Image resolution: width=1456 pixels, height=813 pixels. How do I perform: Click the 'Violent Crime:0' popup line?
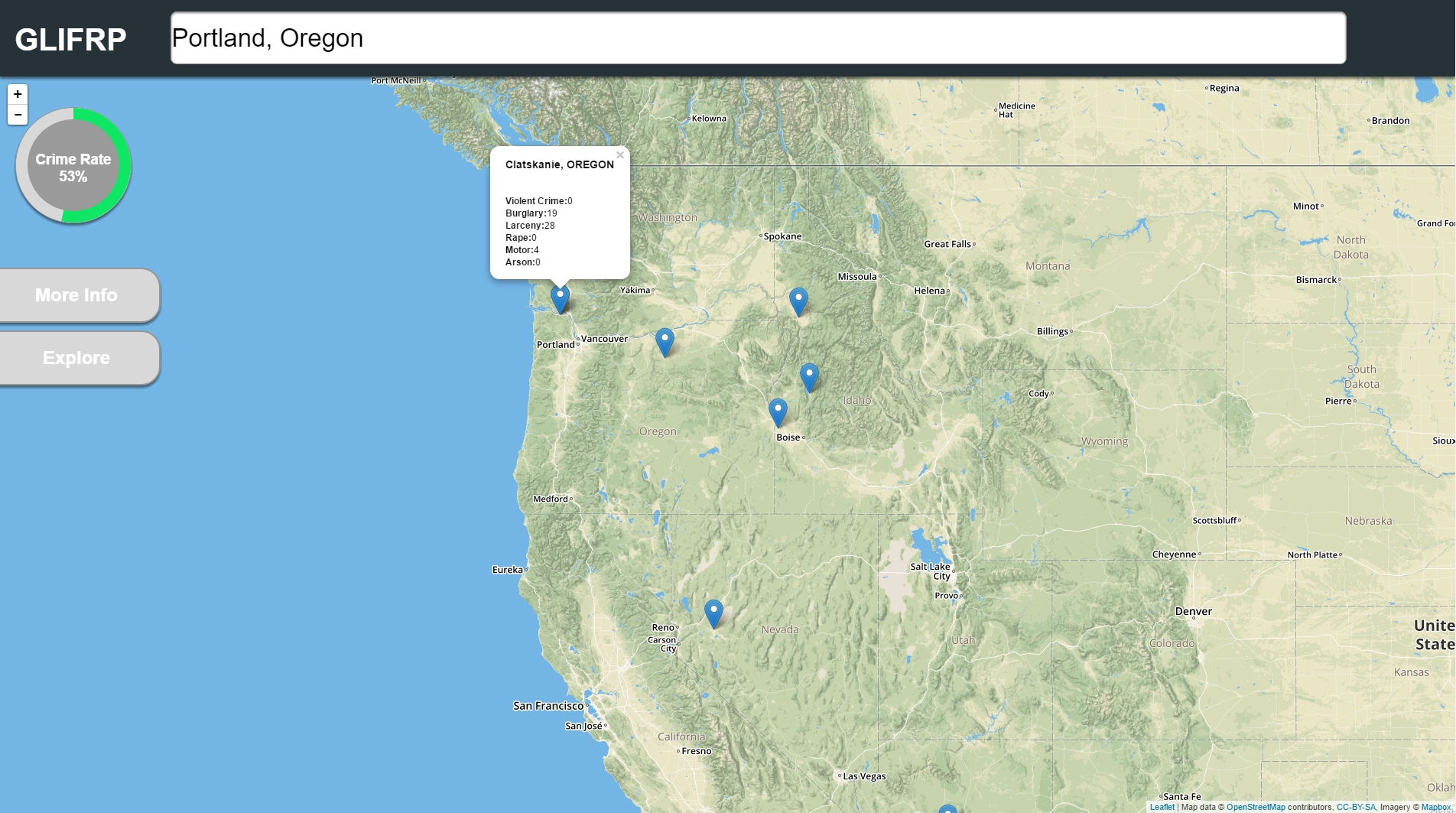pyautogui.click(x=538, y=201)
